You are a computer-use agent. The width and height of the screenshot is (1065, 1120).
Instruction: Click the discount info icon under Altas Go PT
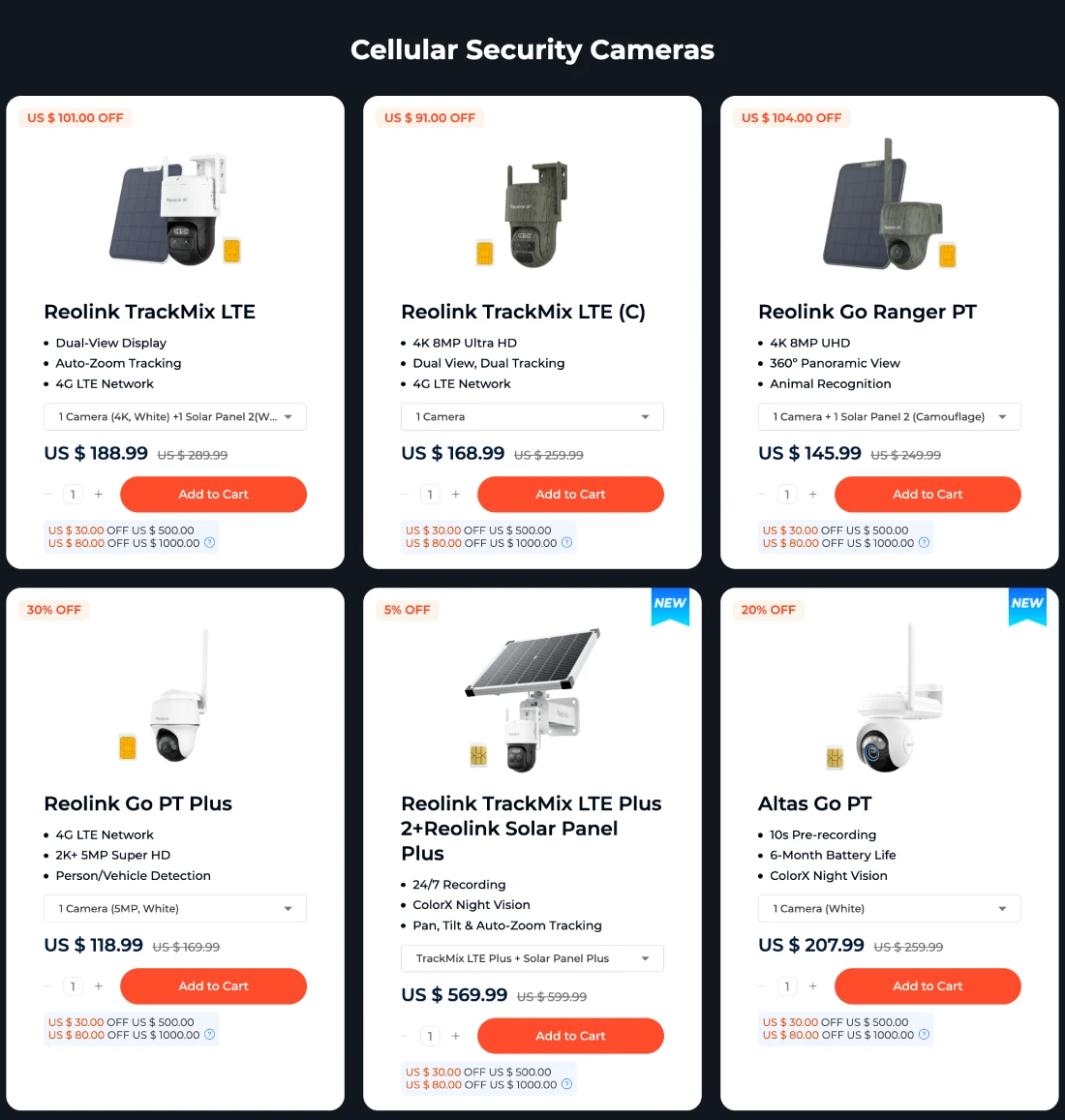(924, 1035)
